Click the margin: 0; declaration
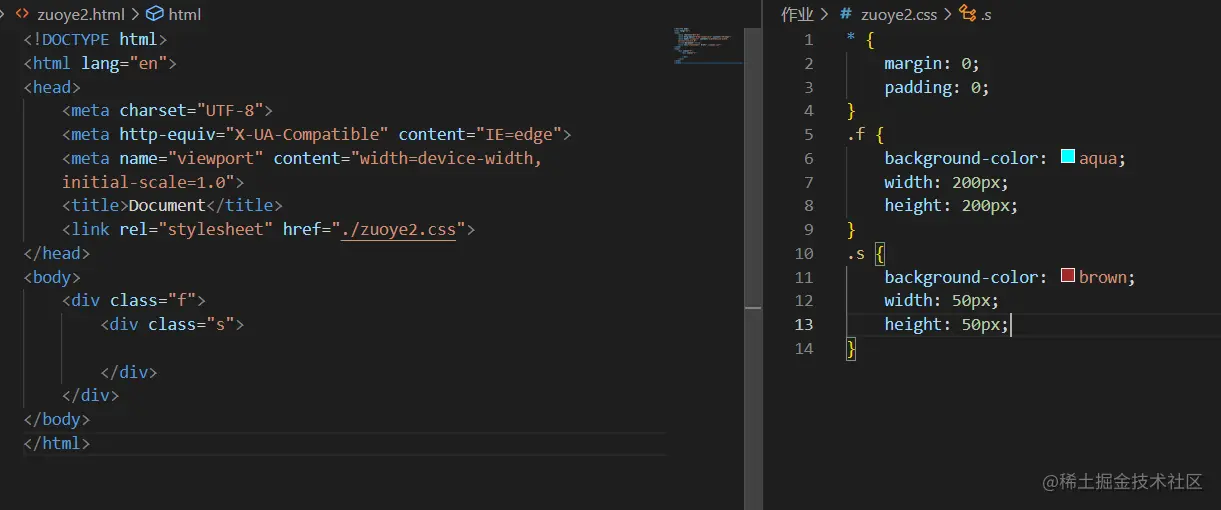Image resolution: width=1221 pixels, height=510 pixels. click(932, 63)
